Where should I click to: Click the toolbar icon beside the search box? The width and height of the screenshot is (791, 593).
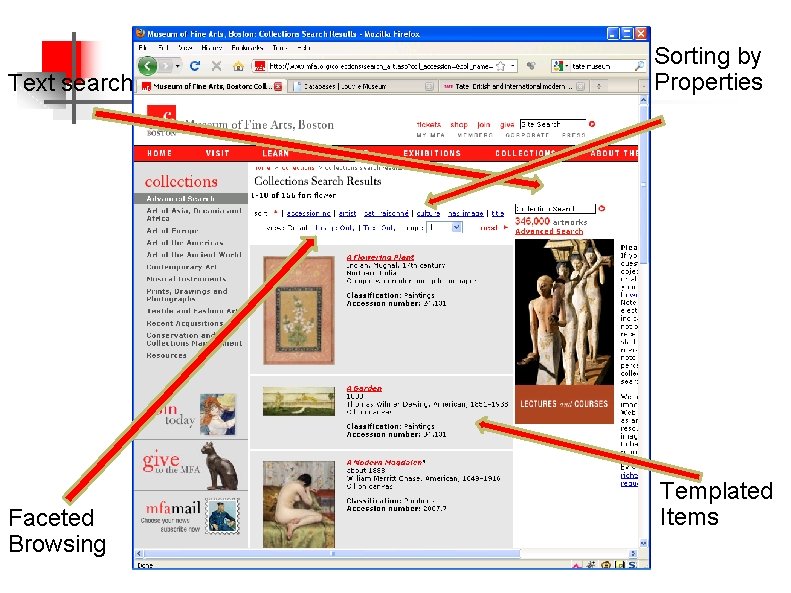pyautogui.click(x=531, y=66)
